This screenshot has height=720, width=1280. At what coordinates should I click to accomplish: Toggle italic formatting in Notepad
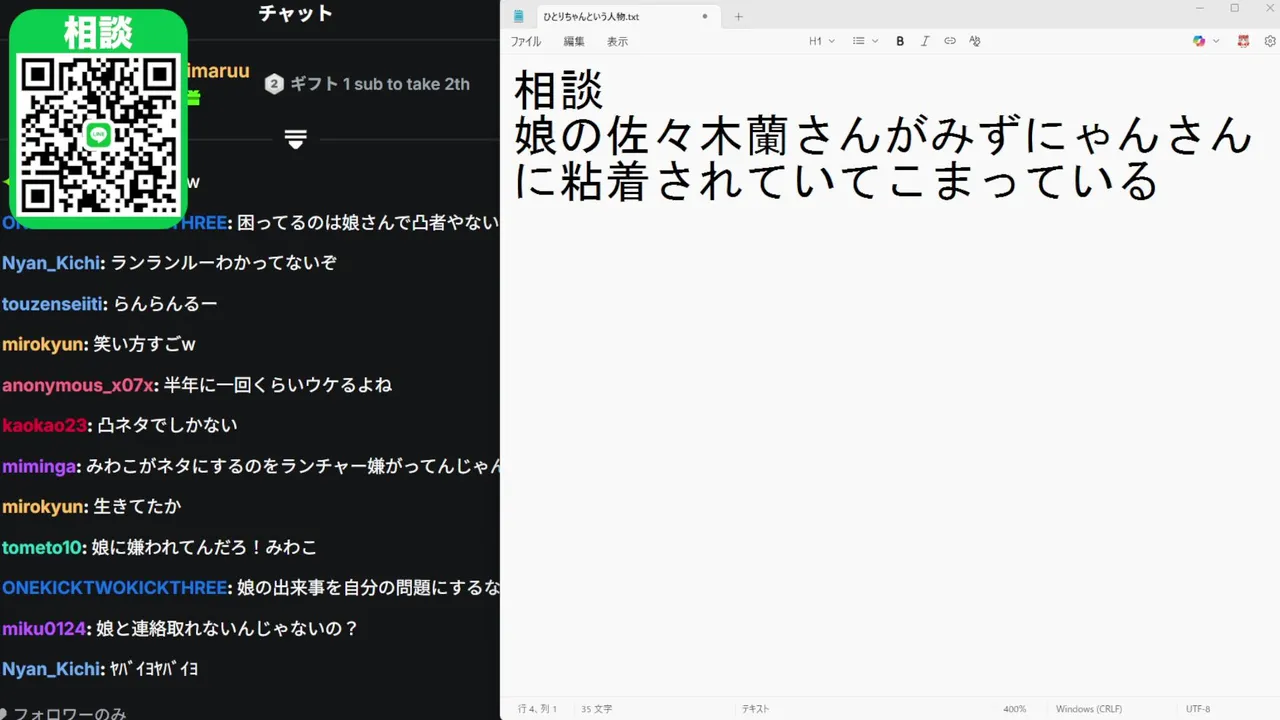point(925,41)
